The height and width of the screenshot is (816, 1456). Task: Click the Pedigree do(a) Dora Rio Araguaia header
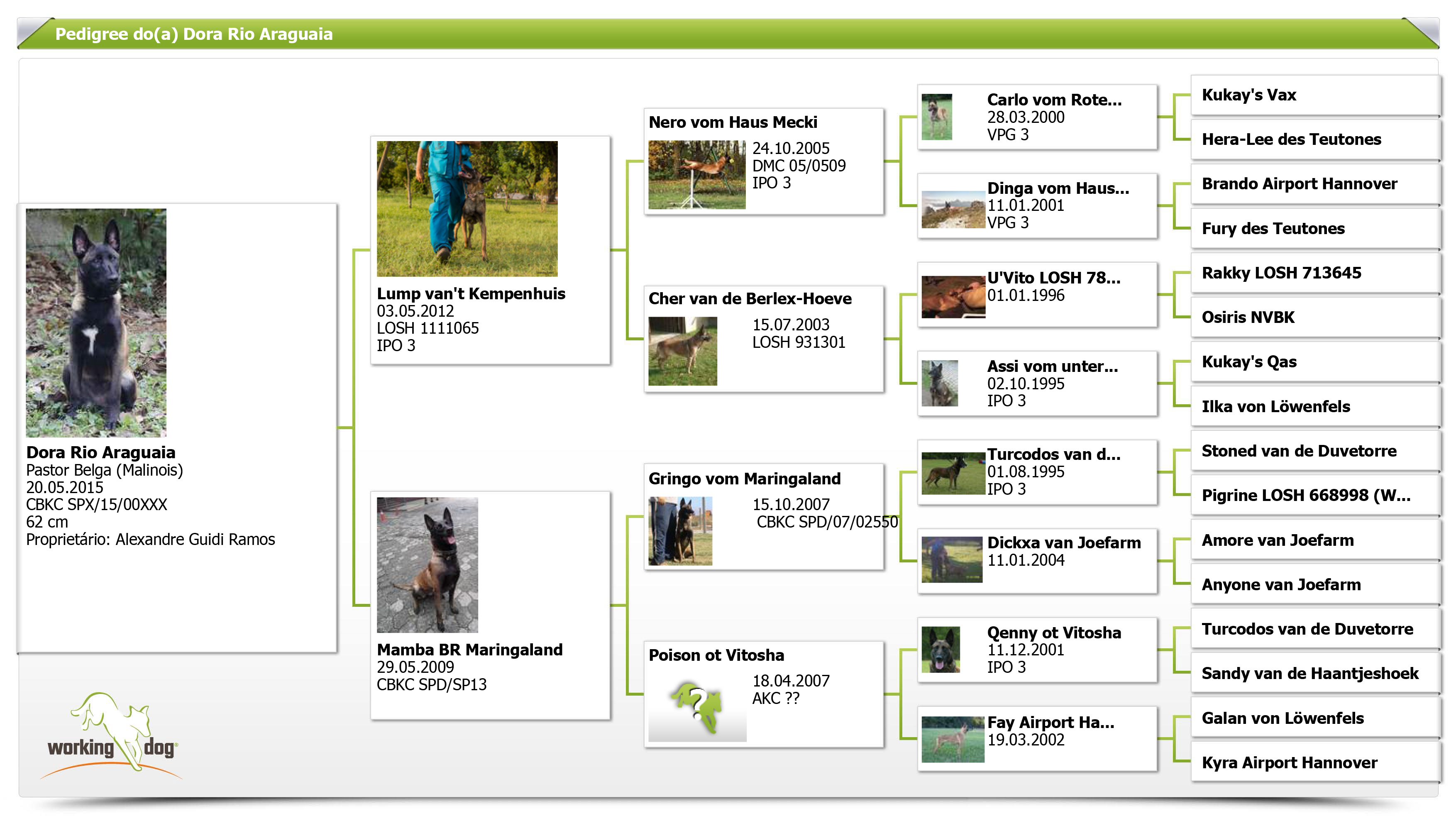pyautogui.click(x=194, y=34)
